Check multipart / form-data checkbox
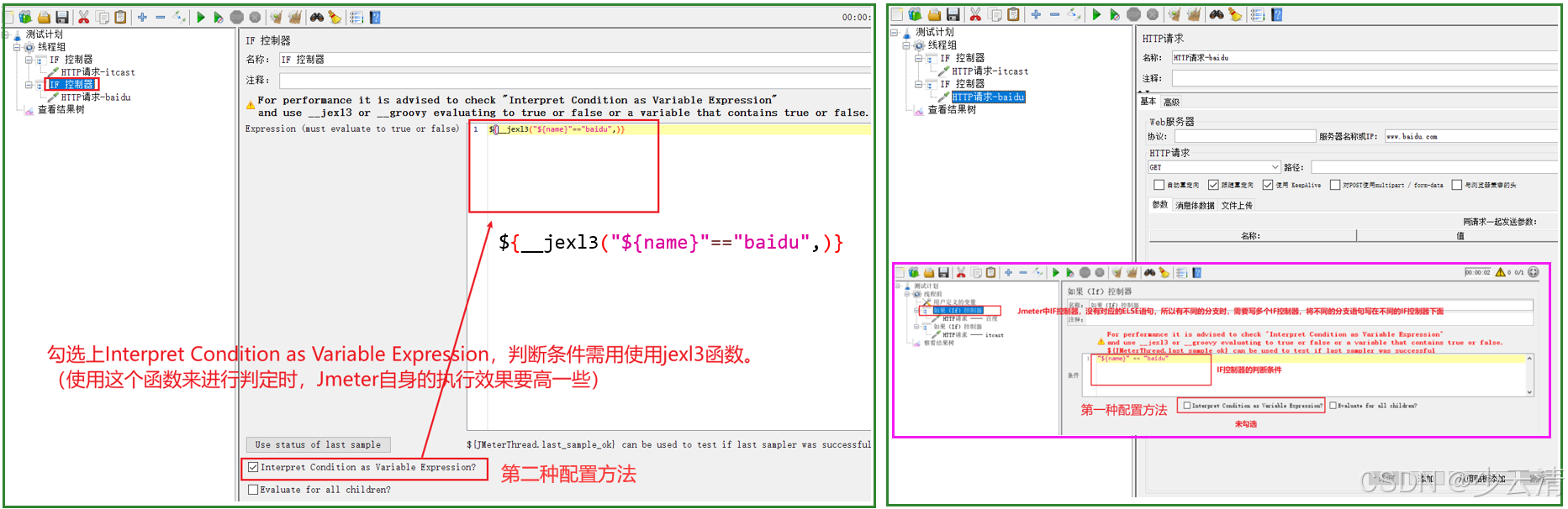 pyautogui.click(x=1335, y=185)
